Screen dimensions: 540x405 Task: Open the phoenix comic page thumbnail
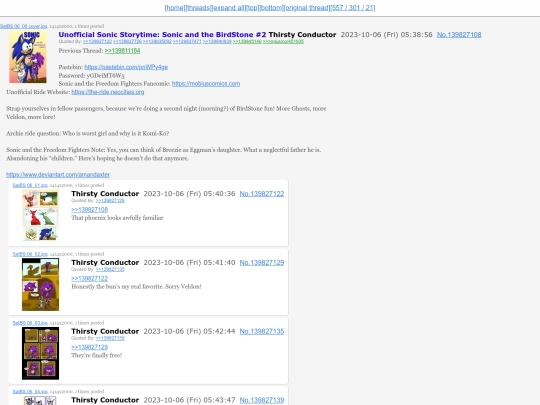(40, 215)
